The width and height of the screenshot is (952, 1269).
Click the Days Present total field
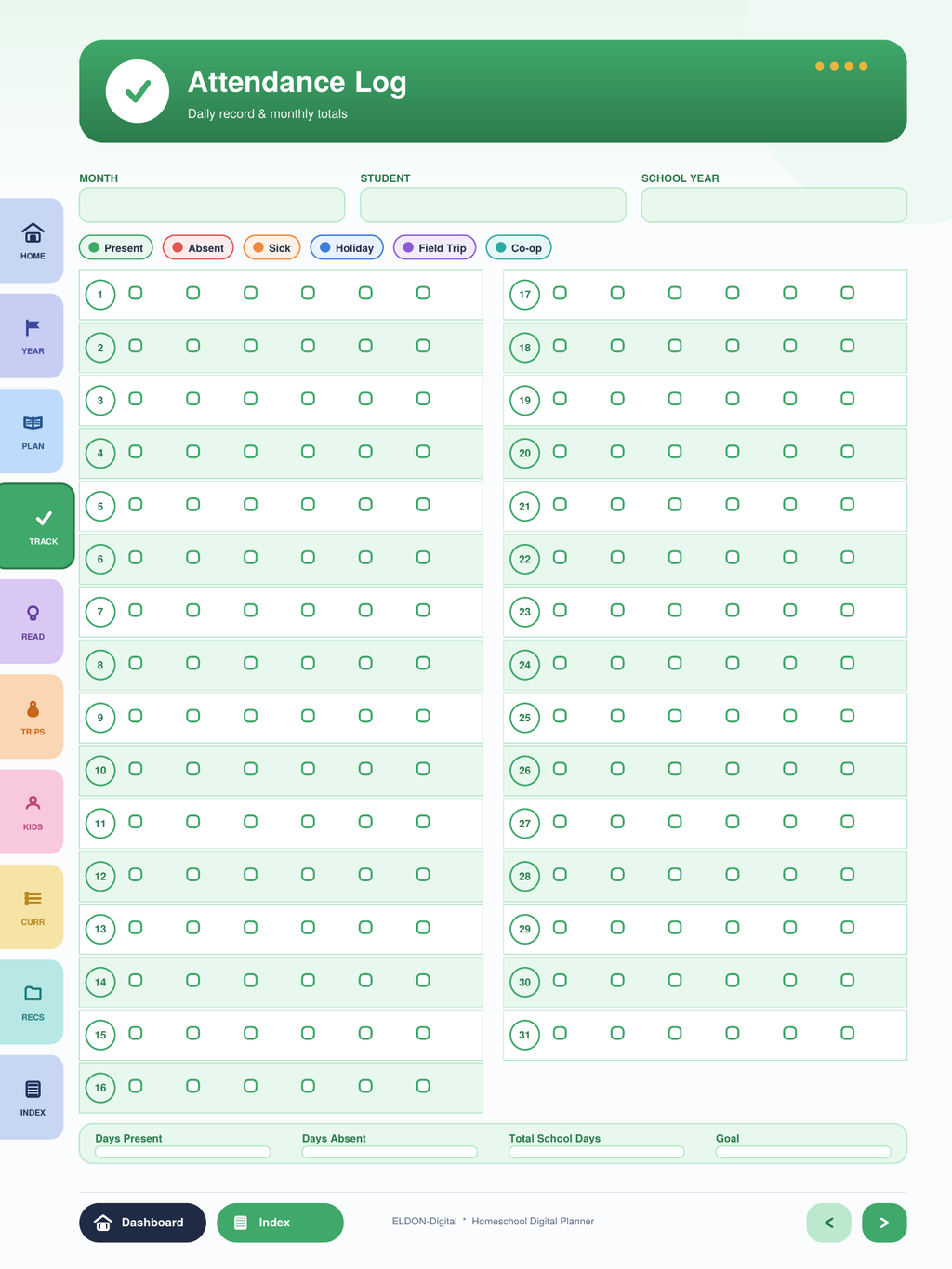pyautogui.click(x=182, y=1152)
